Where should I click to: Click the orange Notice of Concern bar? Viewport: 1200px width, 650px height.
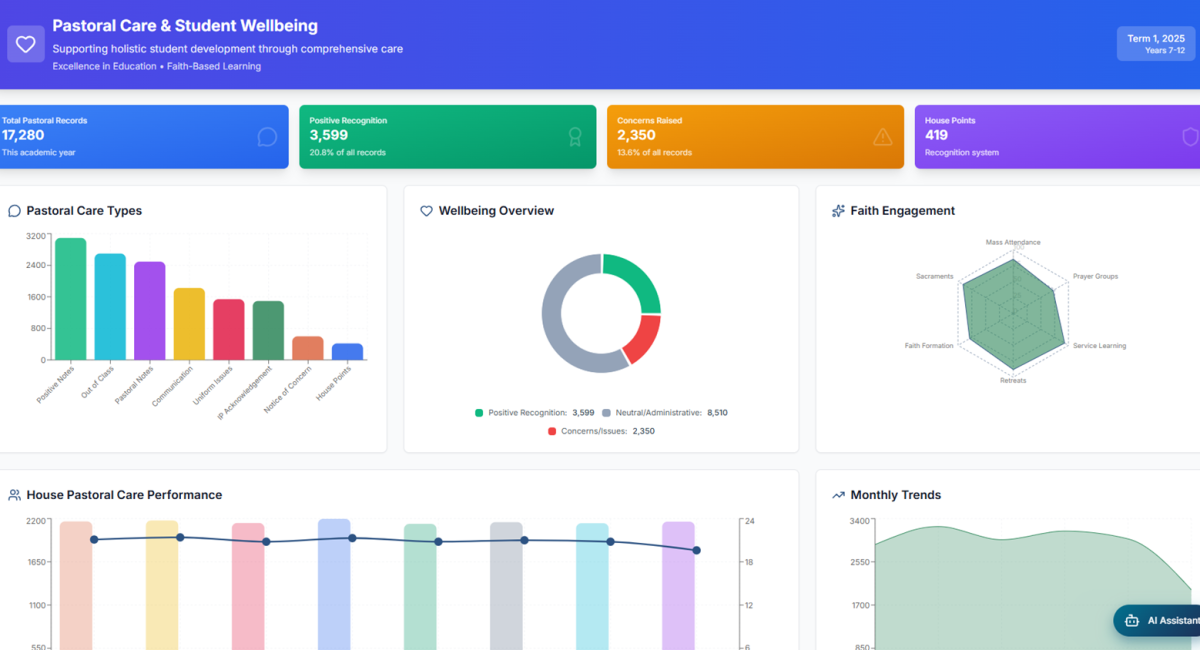[x=308, y=348]
